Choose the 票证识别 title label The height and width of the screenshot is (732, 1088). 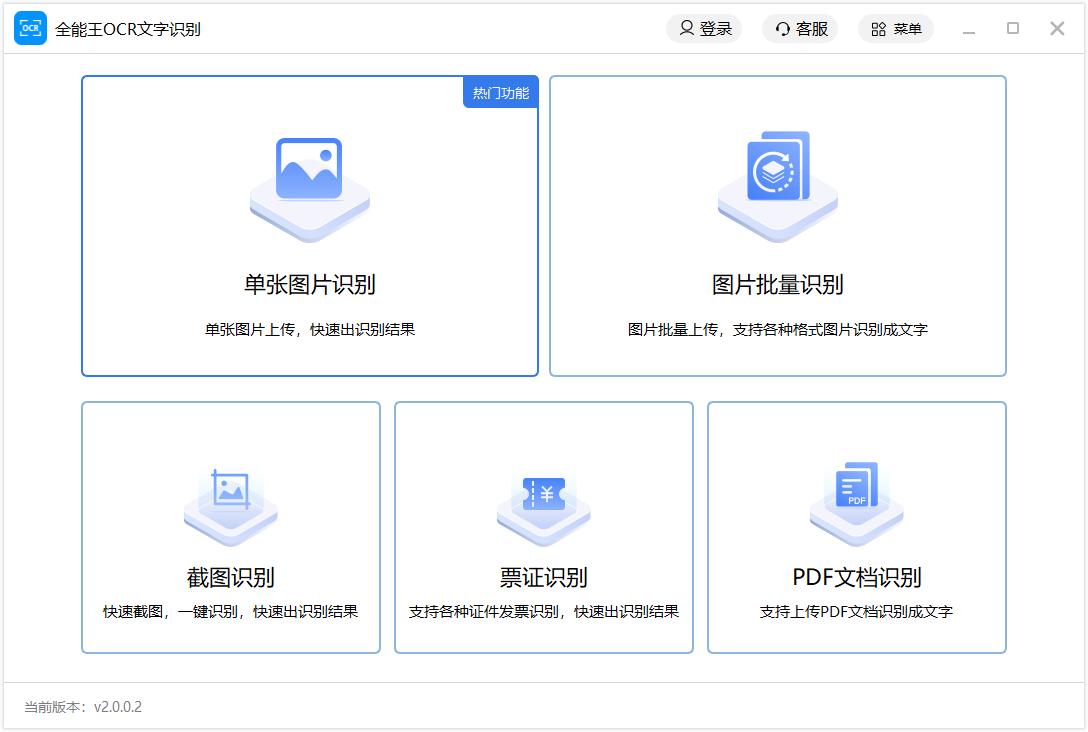[x=544, y=578]
